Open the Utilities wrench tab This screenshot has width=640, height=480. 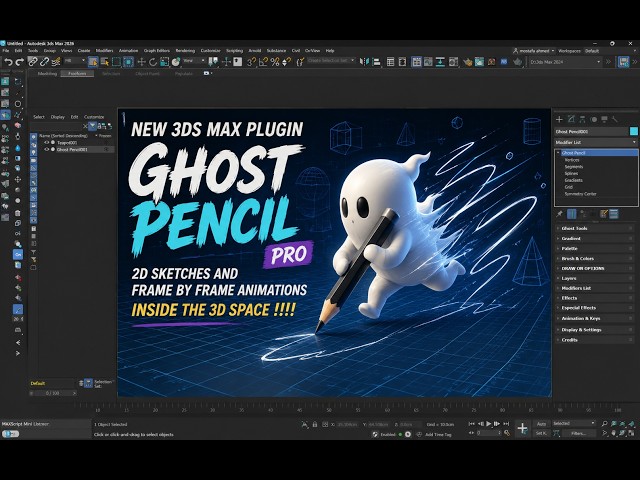click(x=615, y=119)
